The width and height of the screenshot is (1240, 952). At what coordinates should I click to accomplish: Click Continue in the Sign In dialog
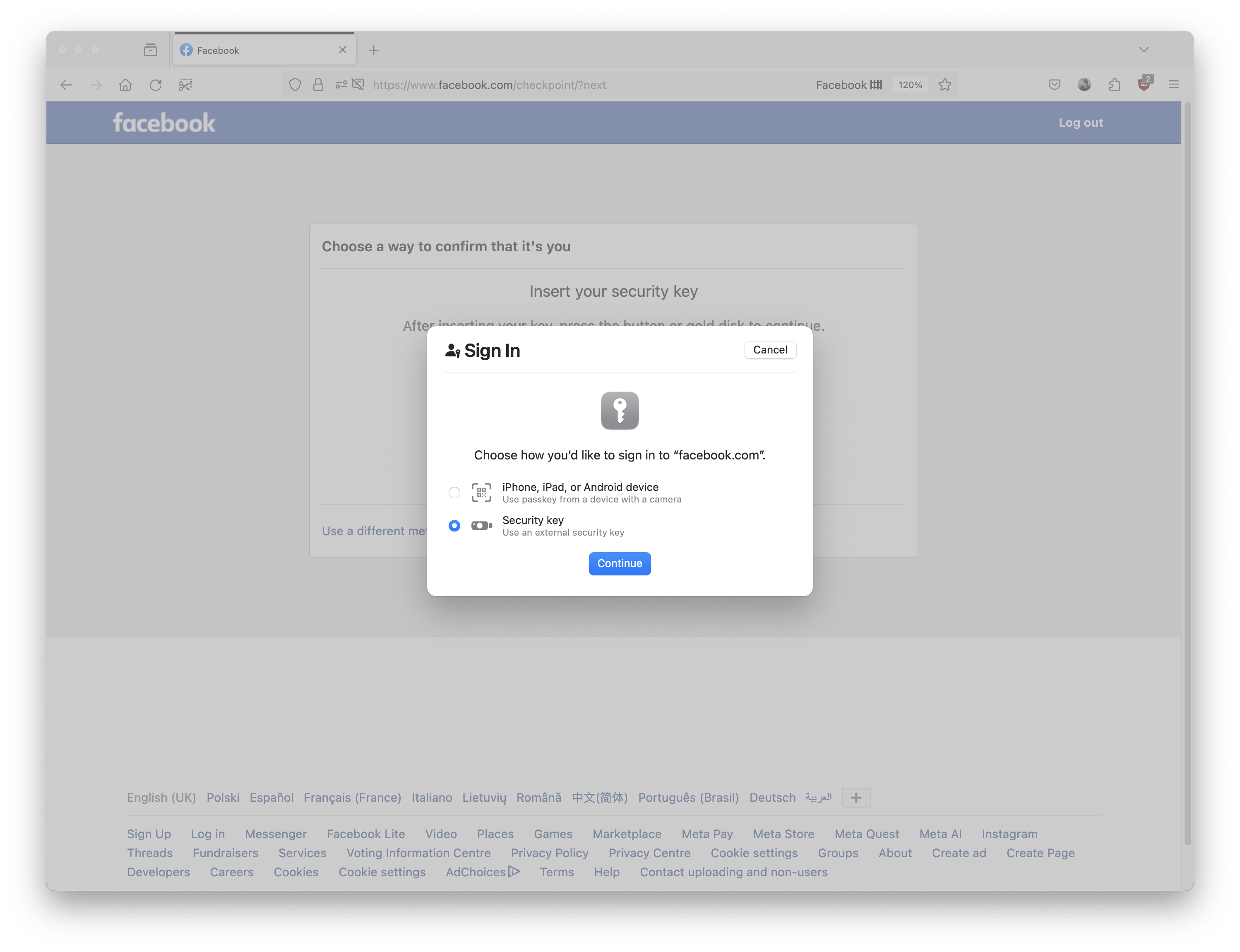619,563
